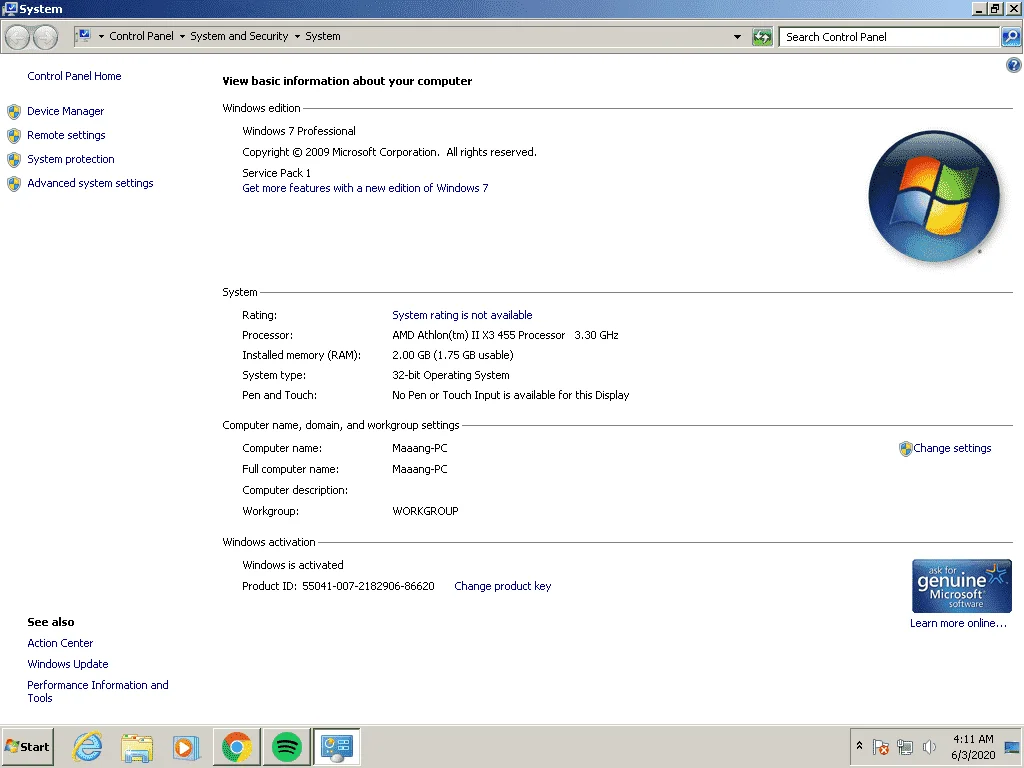Viewport: 1024px width, 768px height.
Task: Click the green Refresh button
Action: tap(762, 37)
